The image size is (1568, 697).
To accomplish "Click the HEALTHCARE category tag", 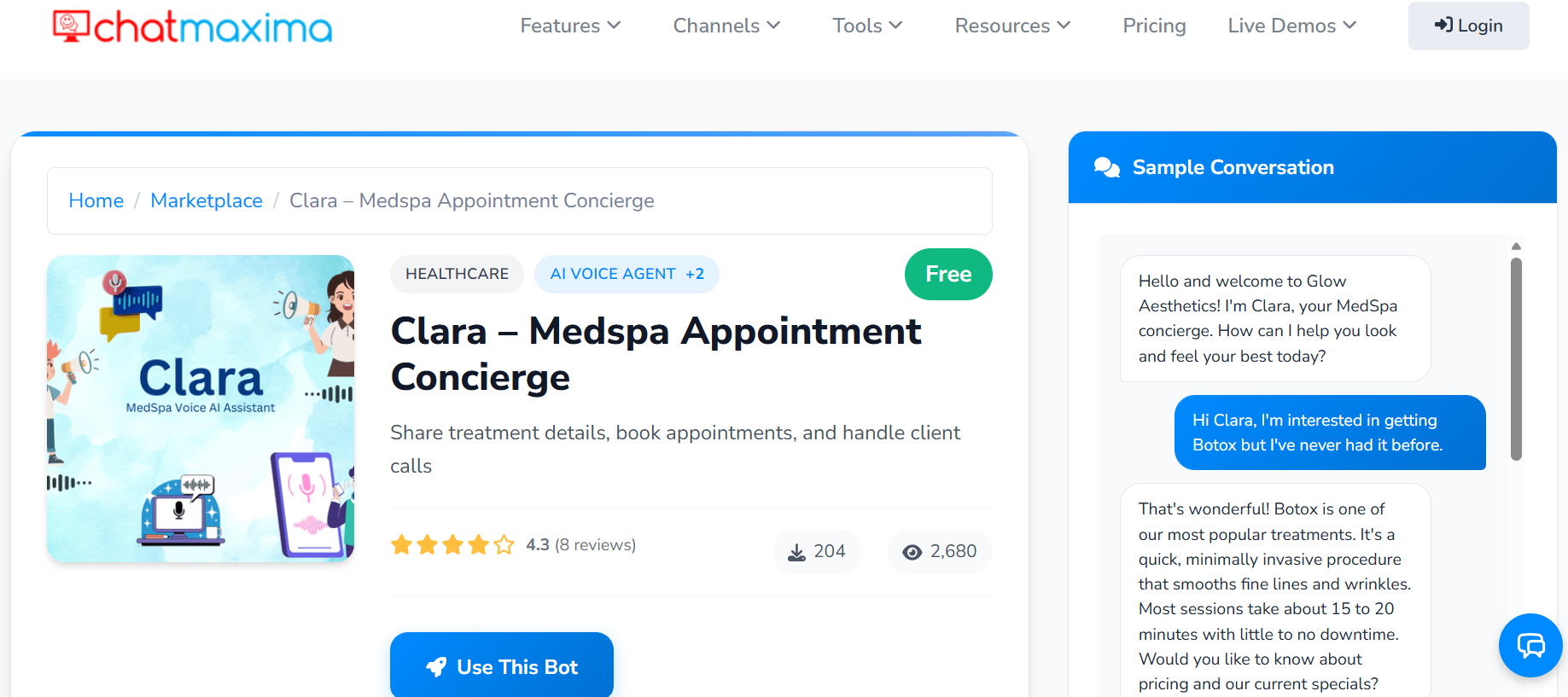I will [457, 274].
